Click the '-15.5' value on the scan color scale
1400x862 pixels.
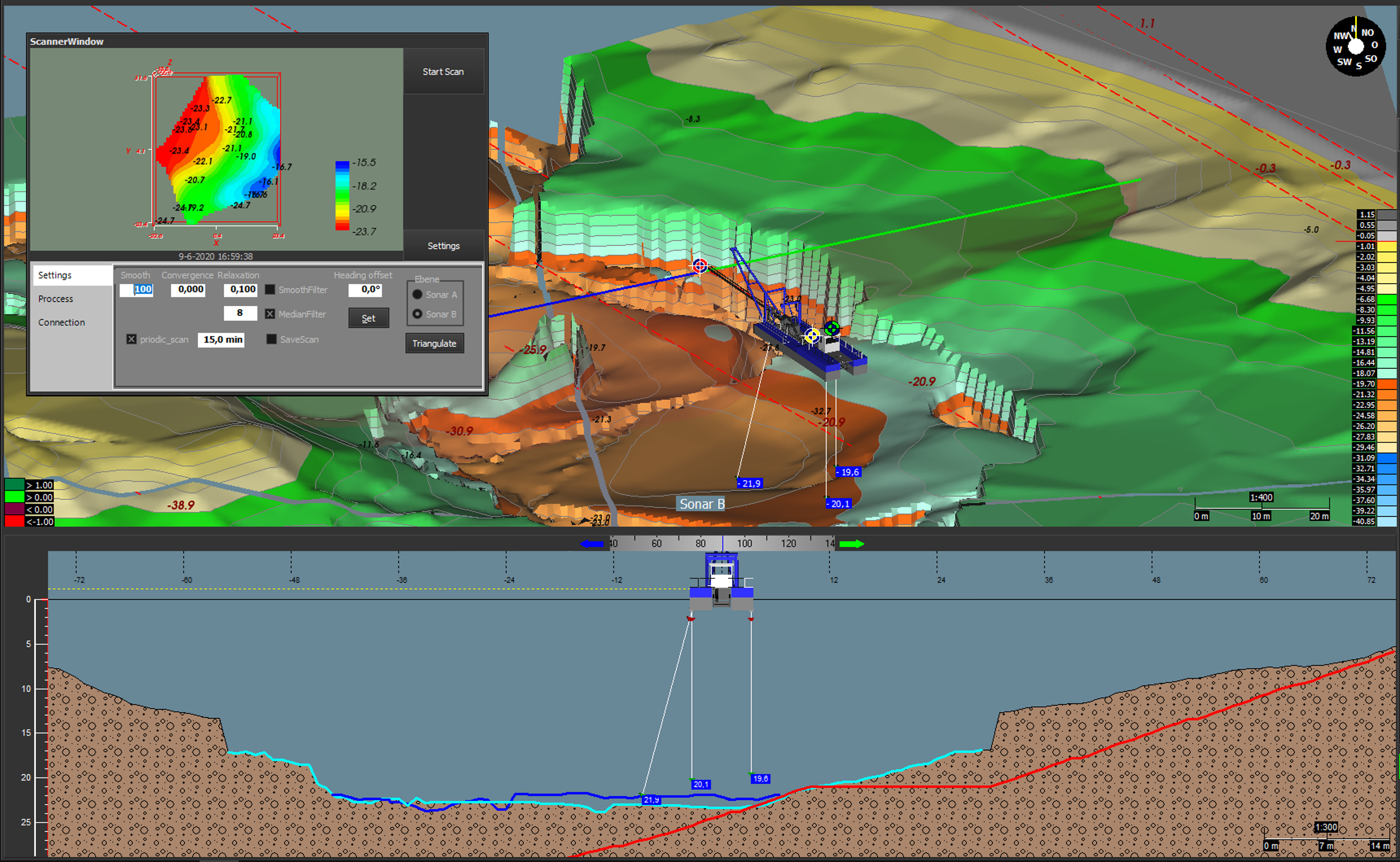(x=364, y=162)
